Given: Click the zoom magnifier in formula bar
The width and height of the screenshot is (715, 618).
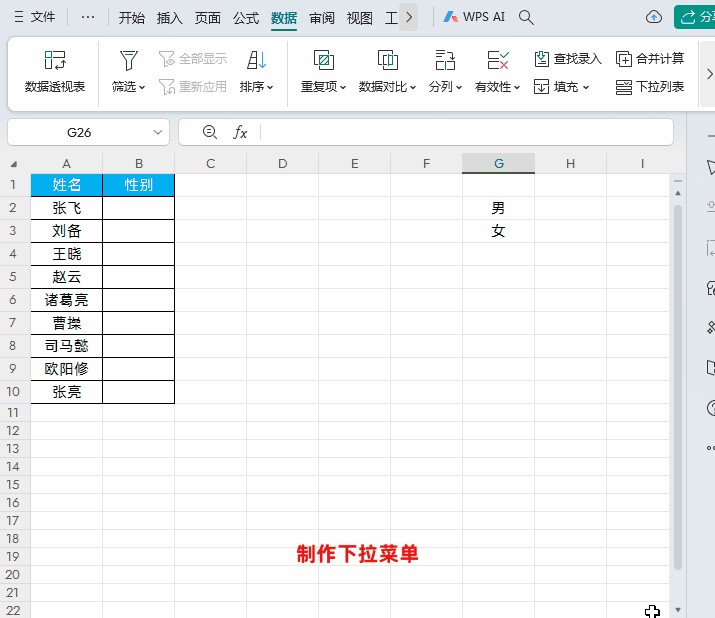Looking at the screenshot, I should tap(209, 132).
